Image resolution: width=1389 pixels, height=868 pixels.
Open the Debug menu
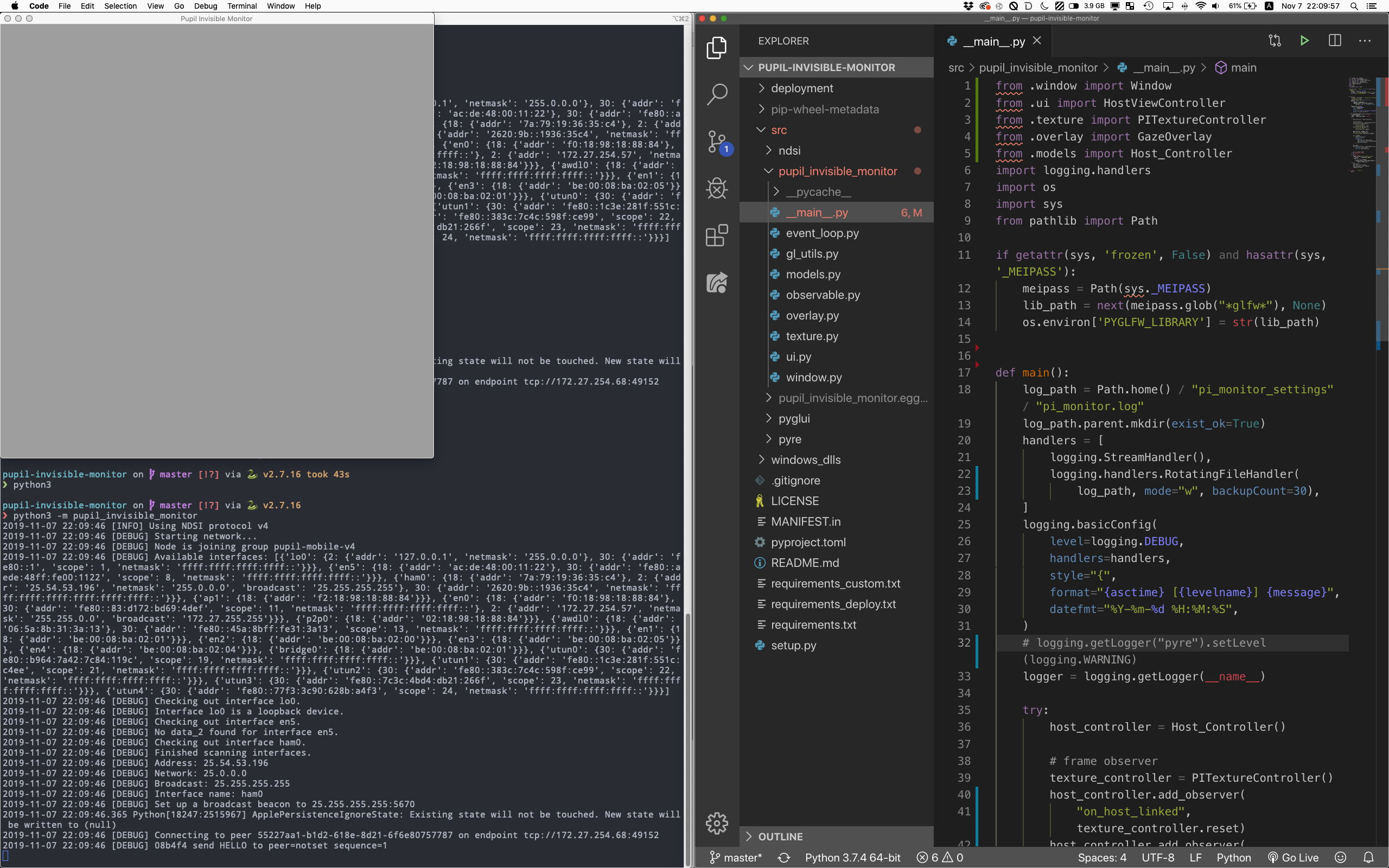pos(206,6)
